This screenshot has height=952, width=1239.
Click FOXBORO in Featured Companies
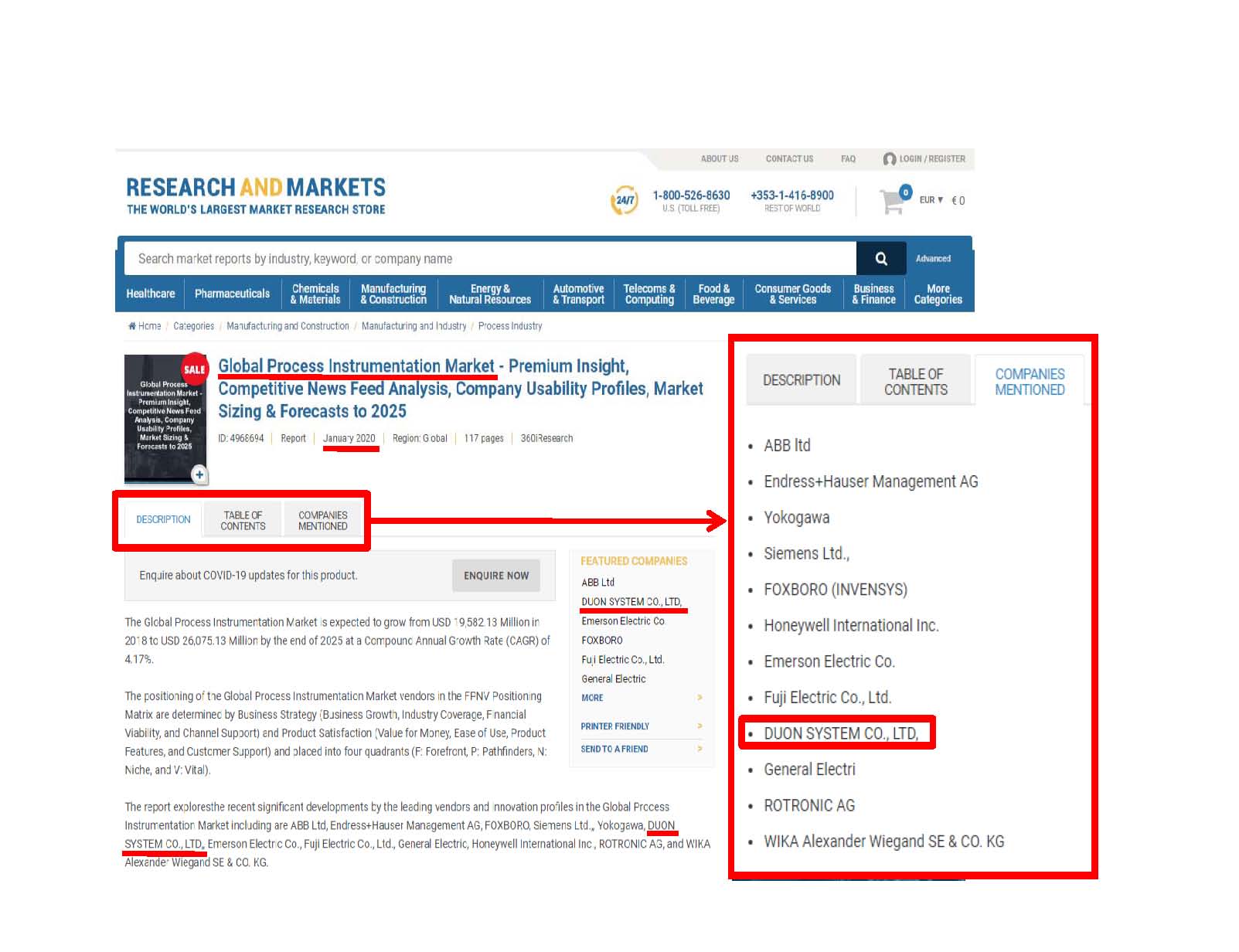[x=601, y=641]
